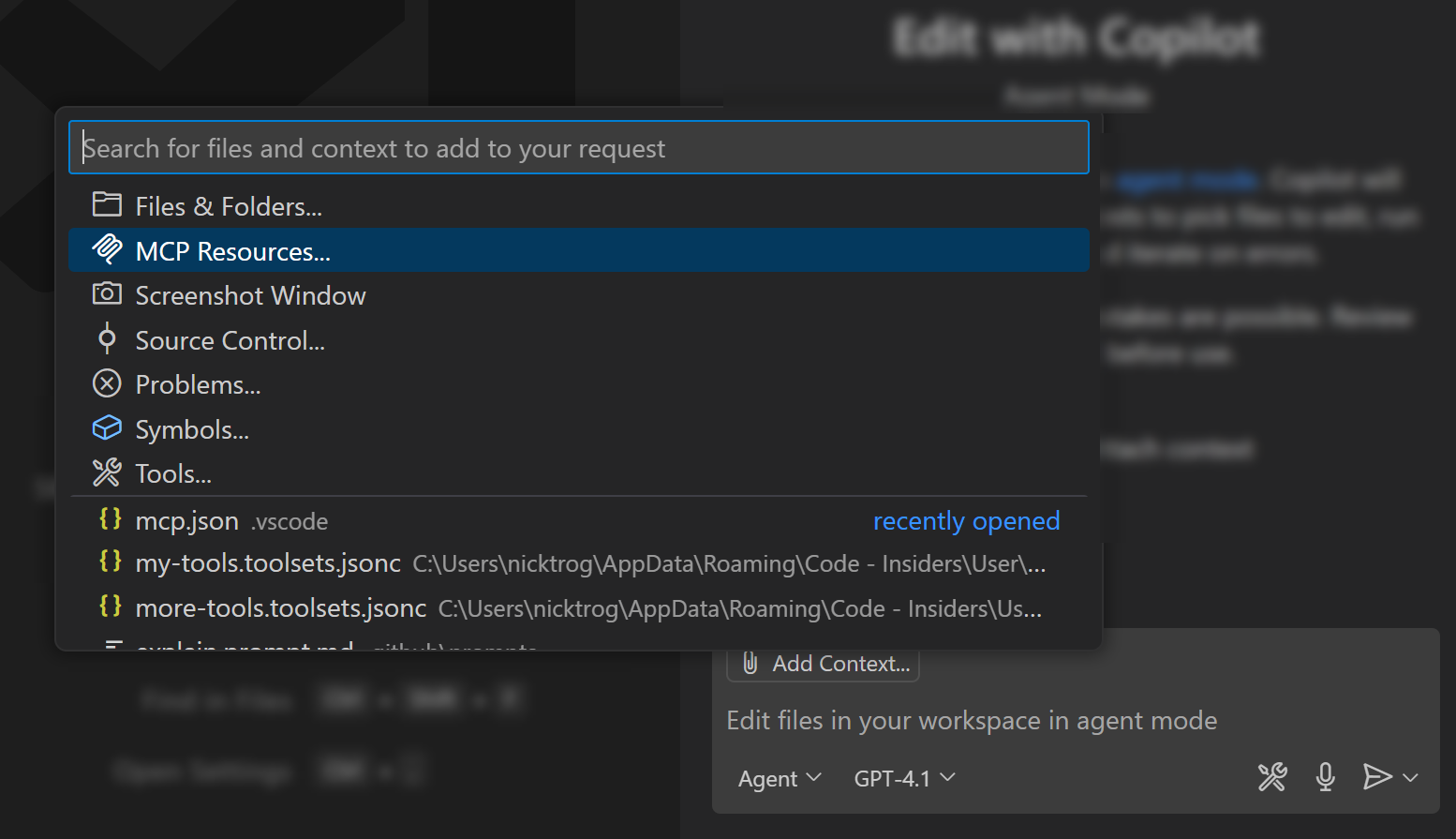This screenshot has width=1456, height=839.
Task: Toggle voice dictation with the microphone
Action: pos(1325,777)
